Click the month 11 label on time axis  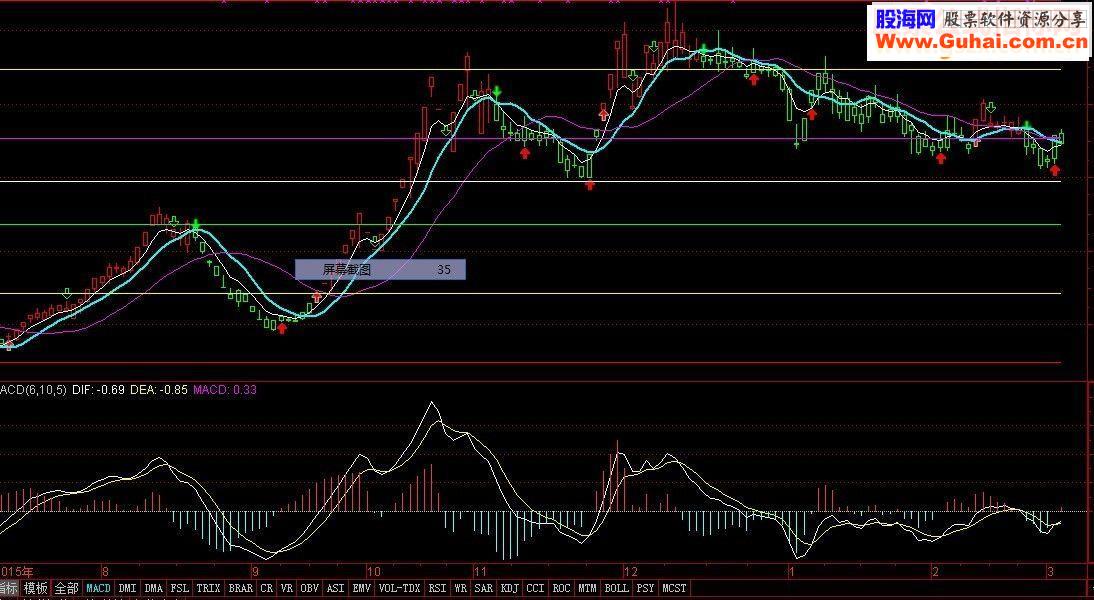pos(480,571)
